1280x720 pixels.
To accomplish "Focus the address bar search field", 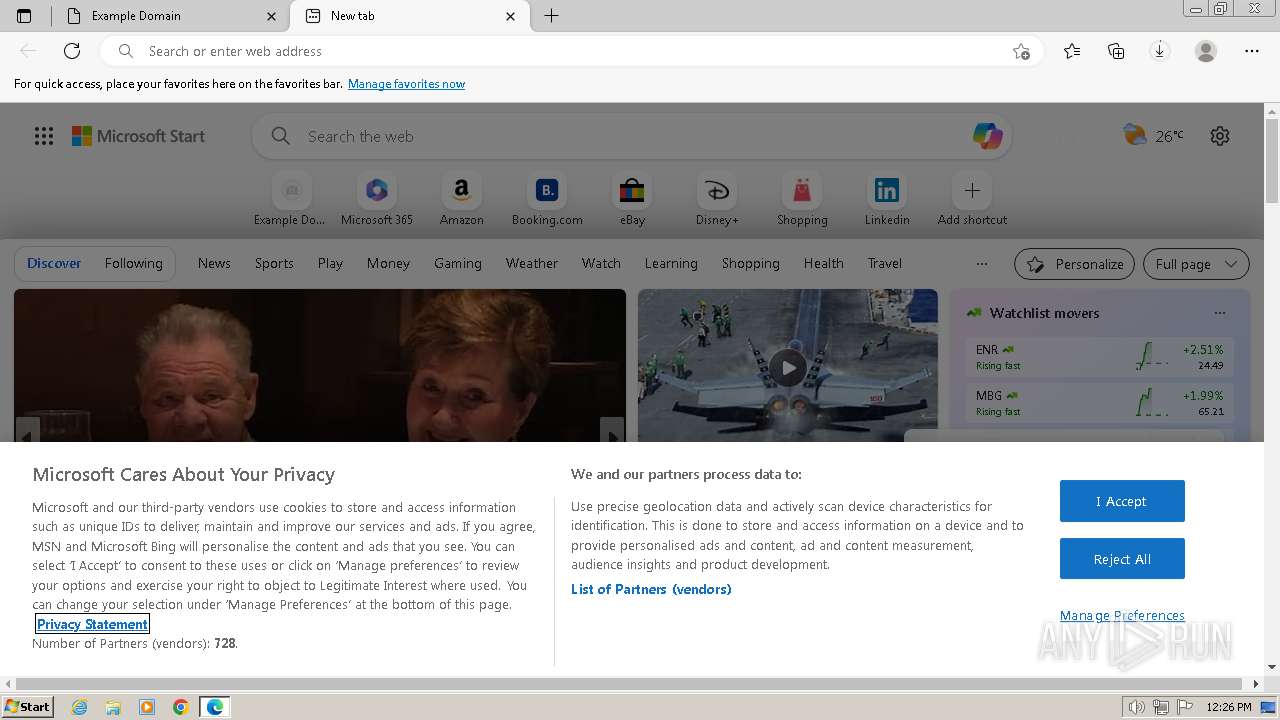I will 571,51.
